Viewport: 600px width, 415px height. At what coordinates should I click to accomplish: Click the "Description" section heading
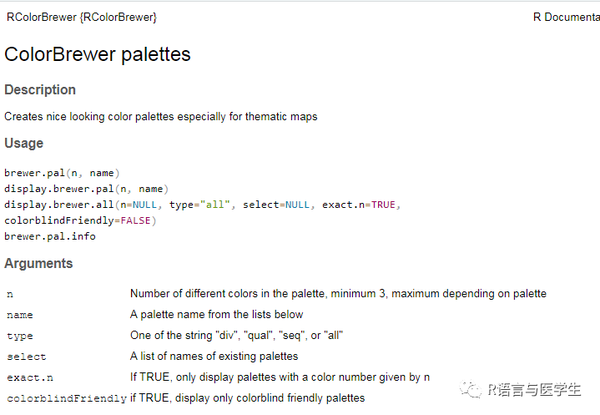coord(40,90)
